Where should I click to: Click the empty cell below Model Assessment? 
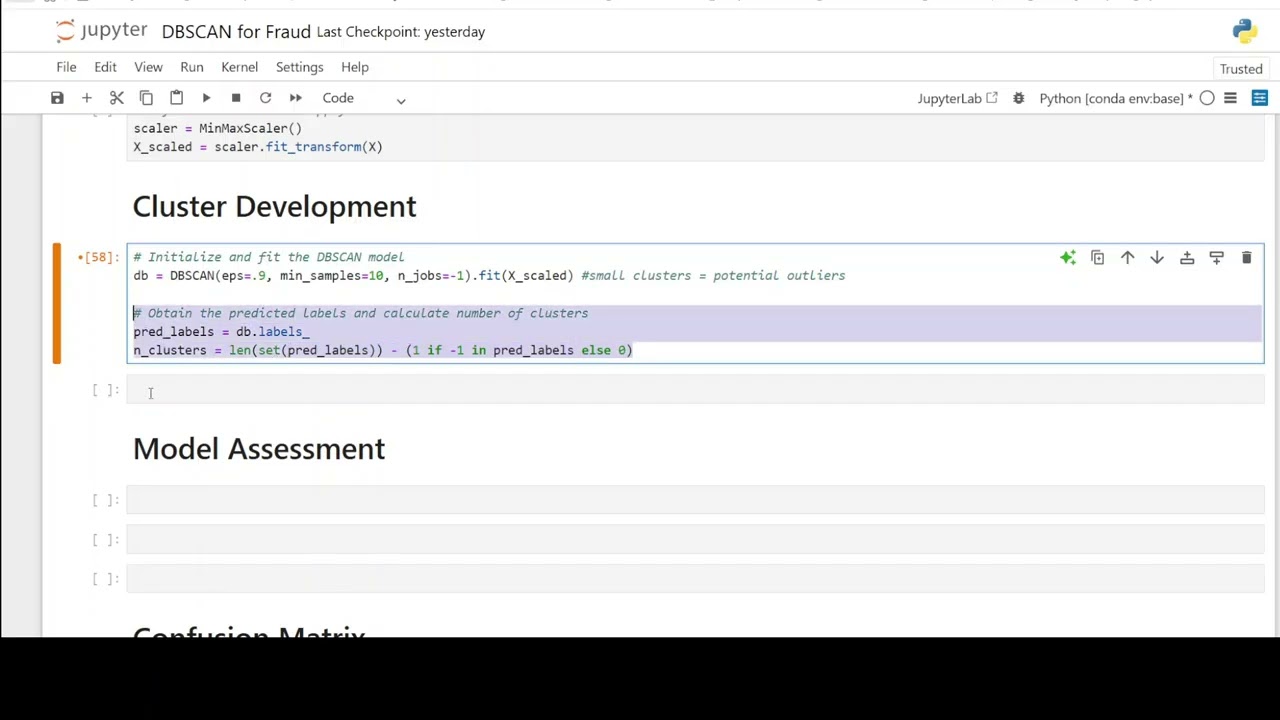[x=695, y=500]
